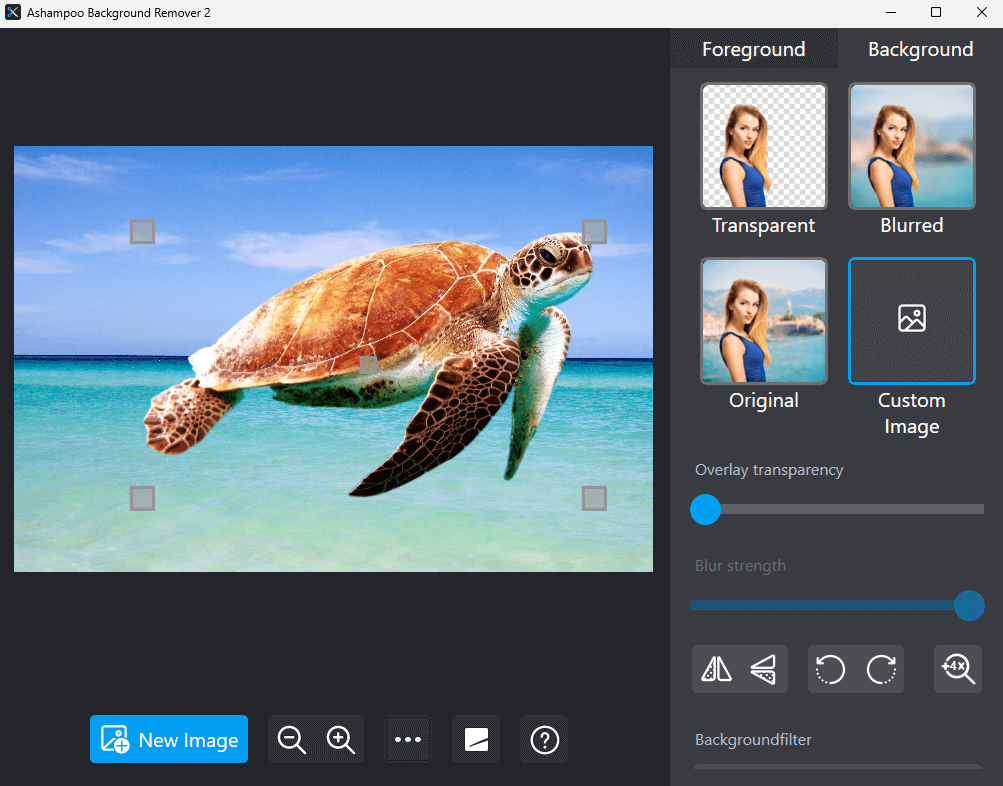The image size is (1003, 786).
Task: Select the Zoom in tool
Action: [x=340, y=739]
